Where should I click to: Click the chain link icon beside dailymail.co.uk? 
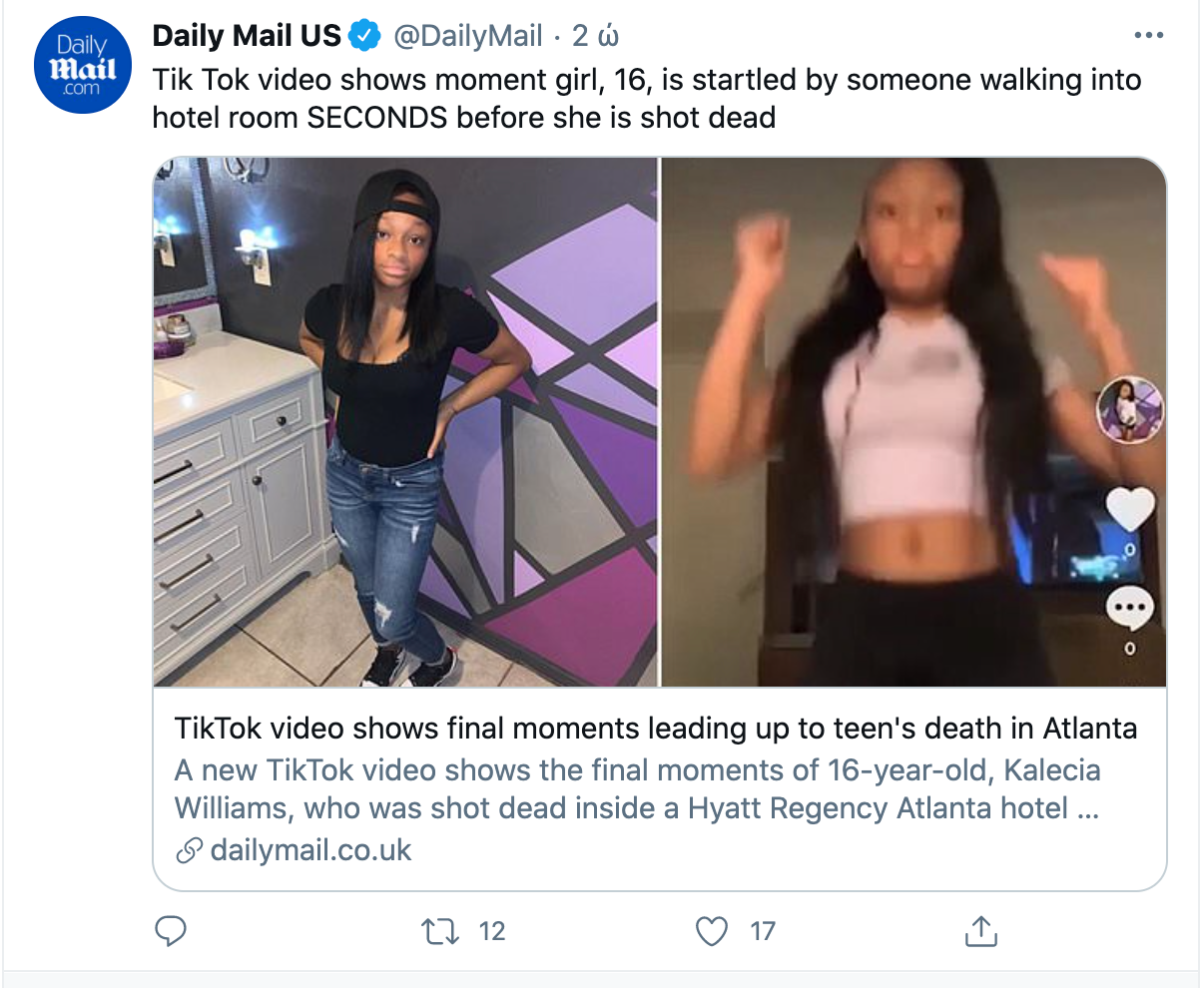click(x=188, y=850)
